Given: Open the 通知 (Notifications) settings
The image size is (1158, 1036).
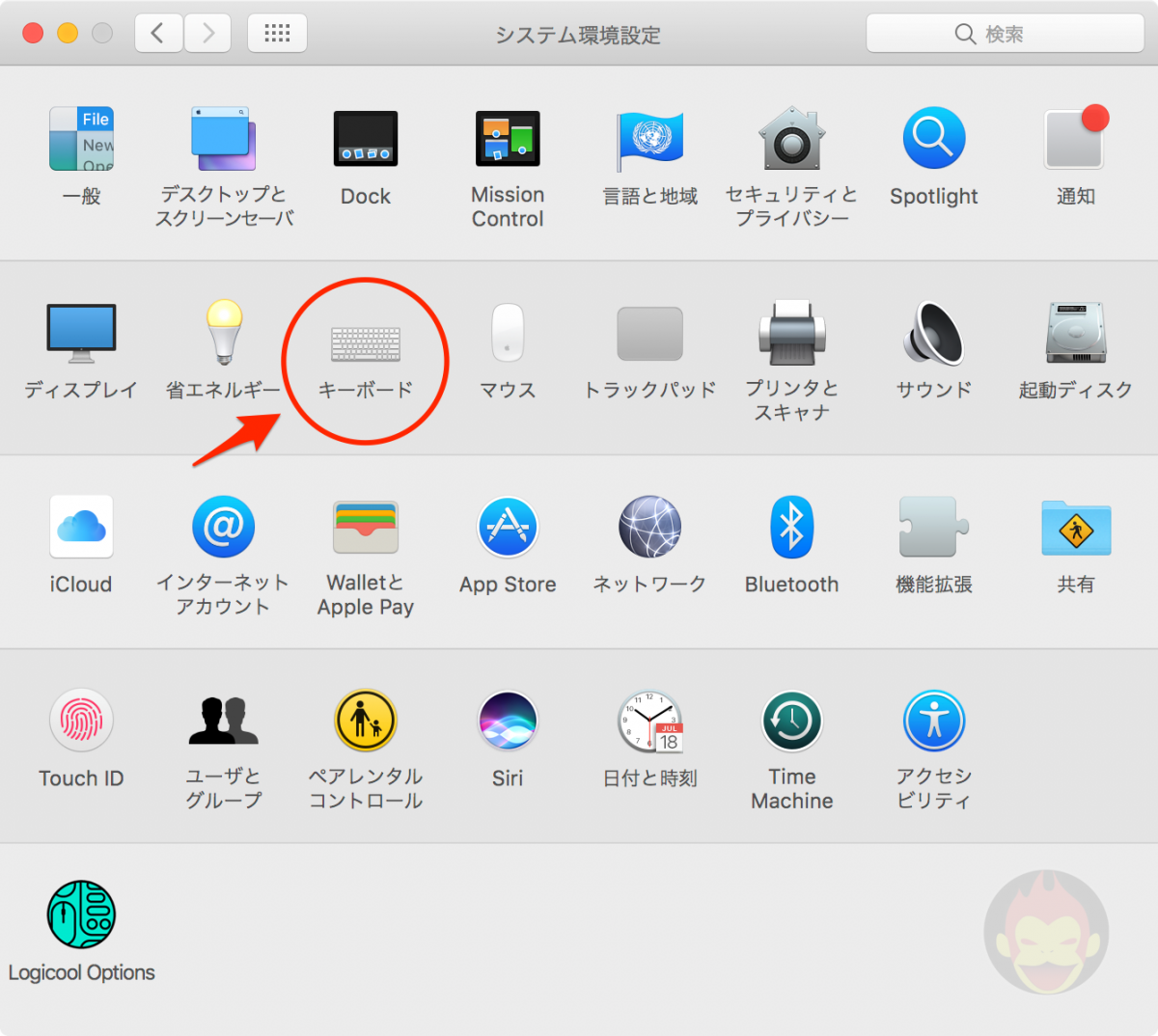Looking at the screenshot, I should (x=1074, y=137).
